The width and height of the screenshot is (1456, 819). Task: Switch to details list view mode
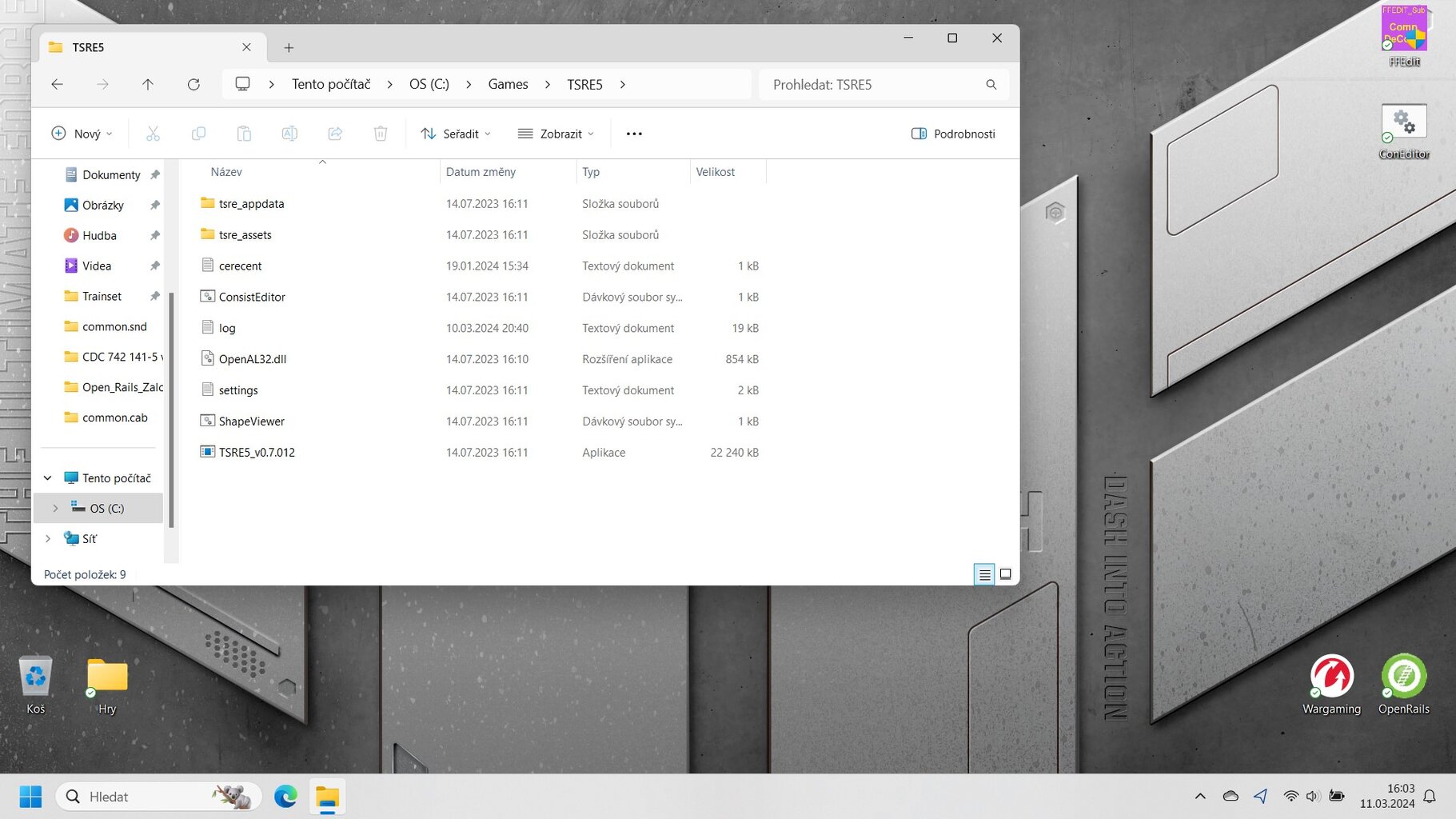pyautogui.click(x=984, y=574)
